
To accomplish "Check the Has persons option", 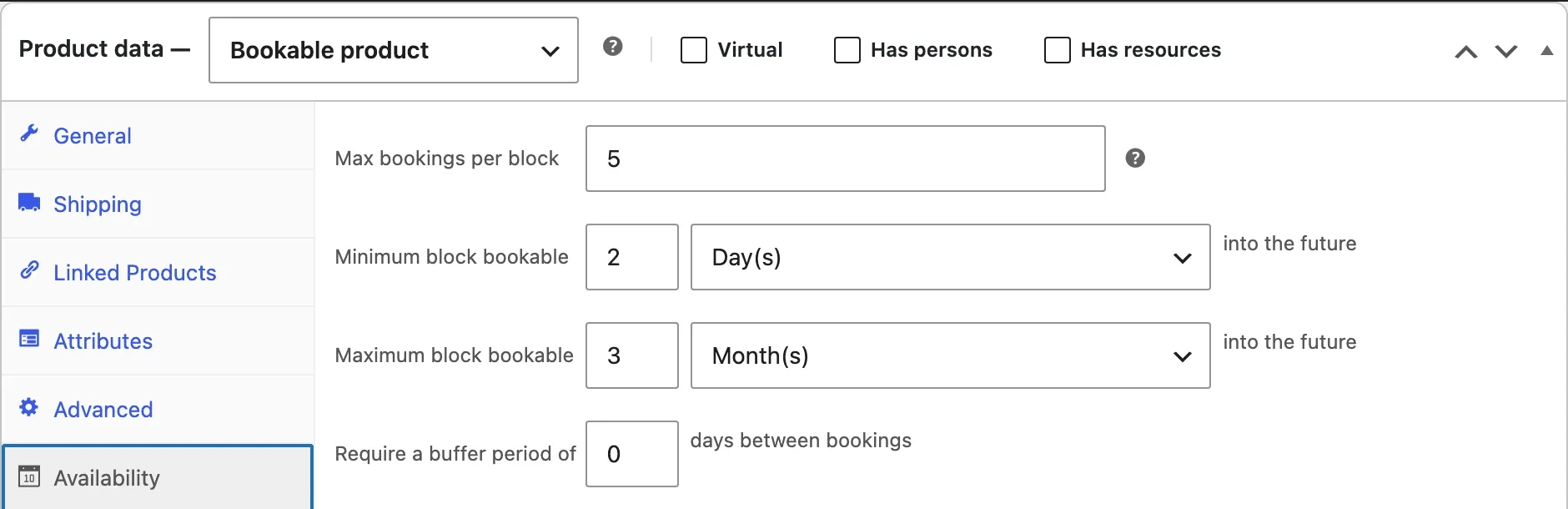I will (x=847, y=50).
